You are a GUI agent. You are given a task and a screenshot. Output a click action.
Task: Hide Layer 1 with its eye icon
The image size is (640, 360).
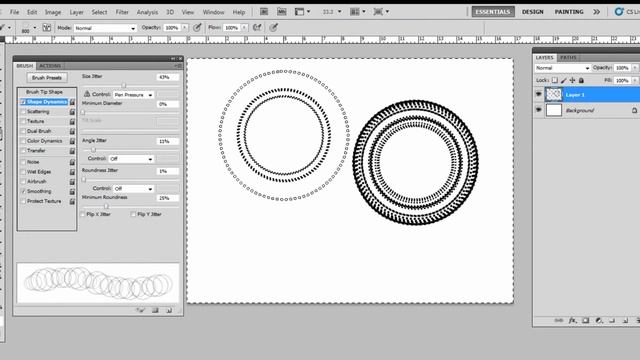point(538,94)
